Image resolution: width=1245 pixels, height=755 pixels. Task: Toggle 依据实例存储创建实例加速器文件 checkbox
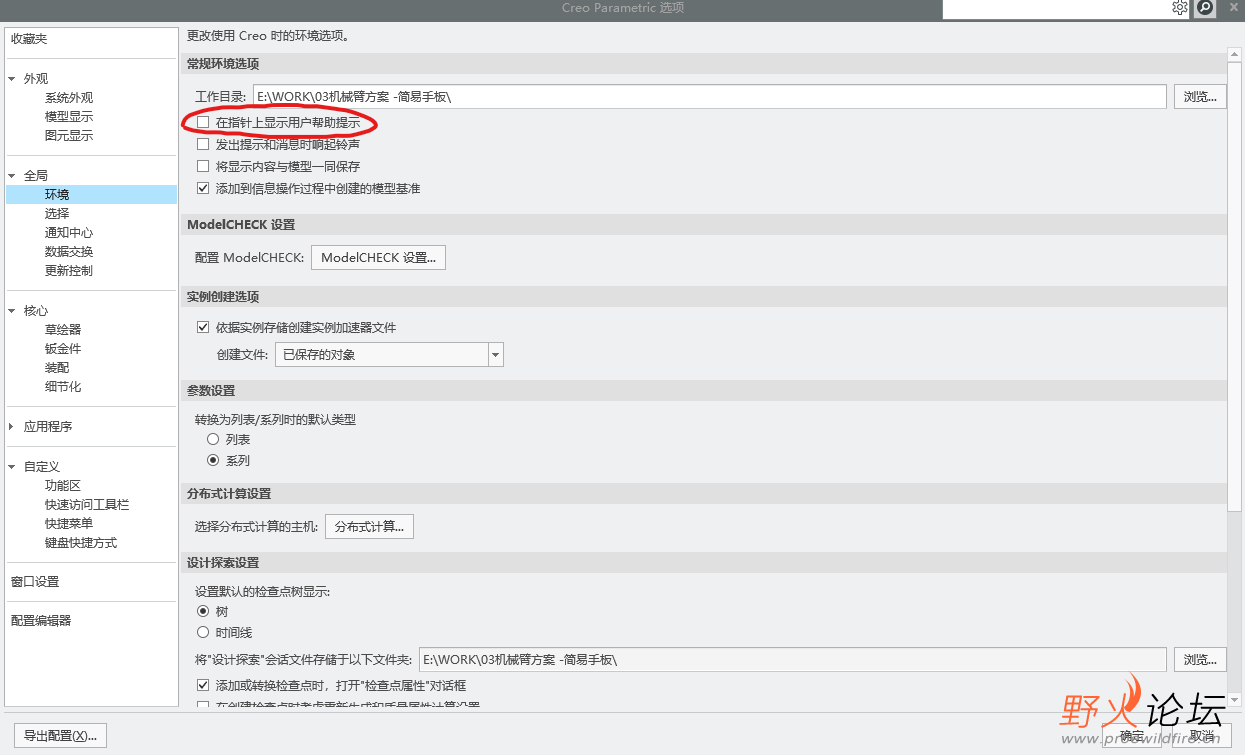click(203, 327)
